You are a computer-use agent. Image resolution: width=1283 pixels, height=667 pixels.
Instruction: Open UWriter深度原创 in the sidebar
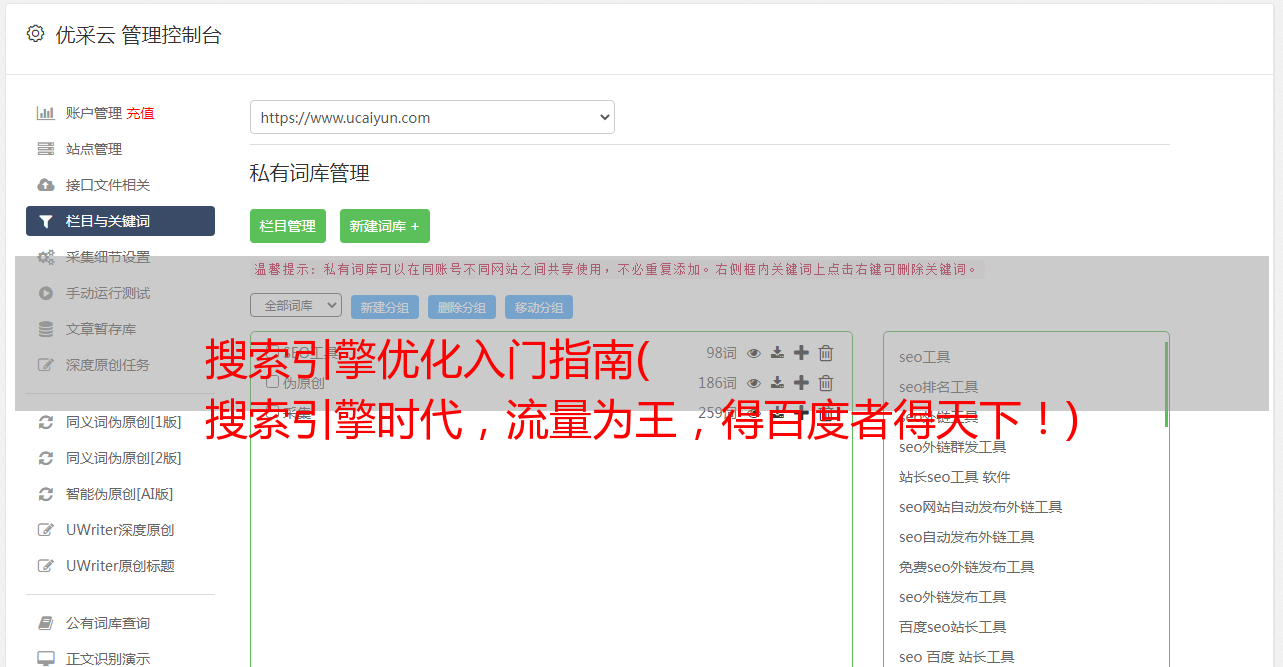coord(120,530)
